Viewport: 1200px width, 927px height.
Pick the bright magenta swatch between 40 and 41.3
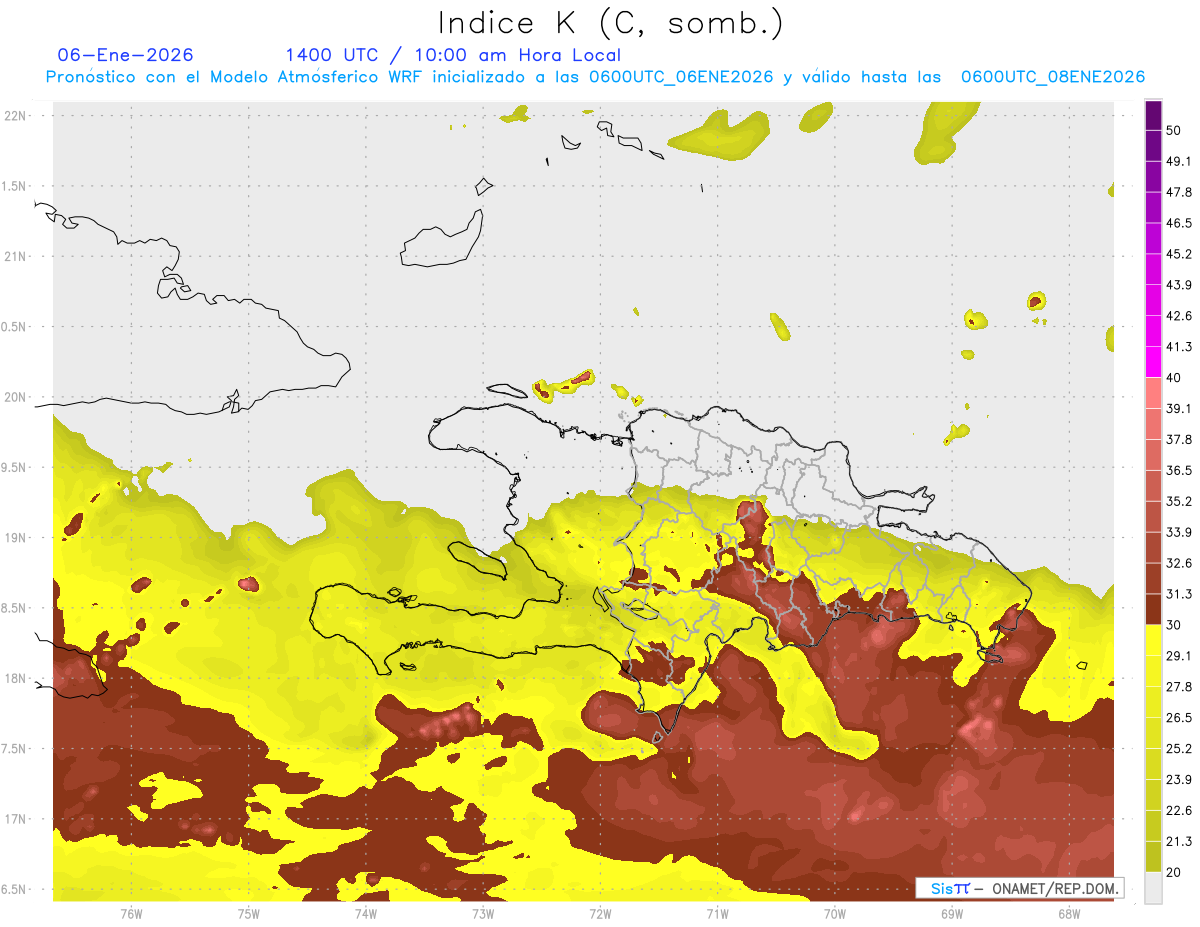click(x=1153, y=362)
